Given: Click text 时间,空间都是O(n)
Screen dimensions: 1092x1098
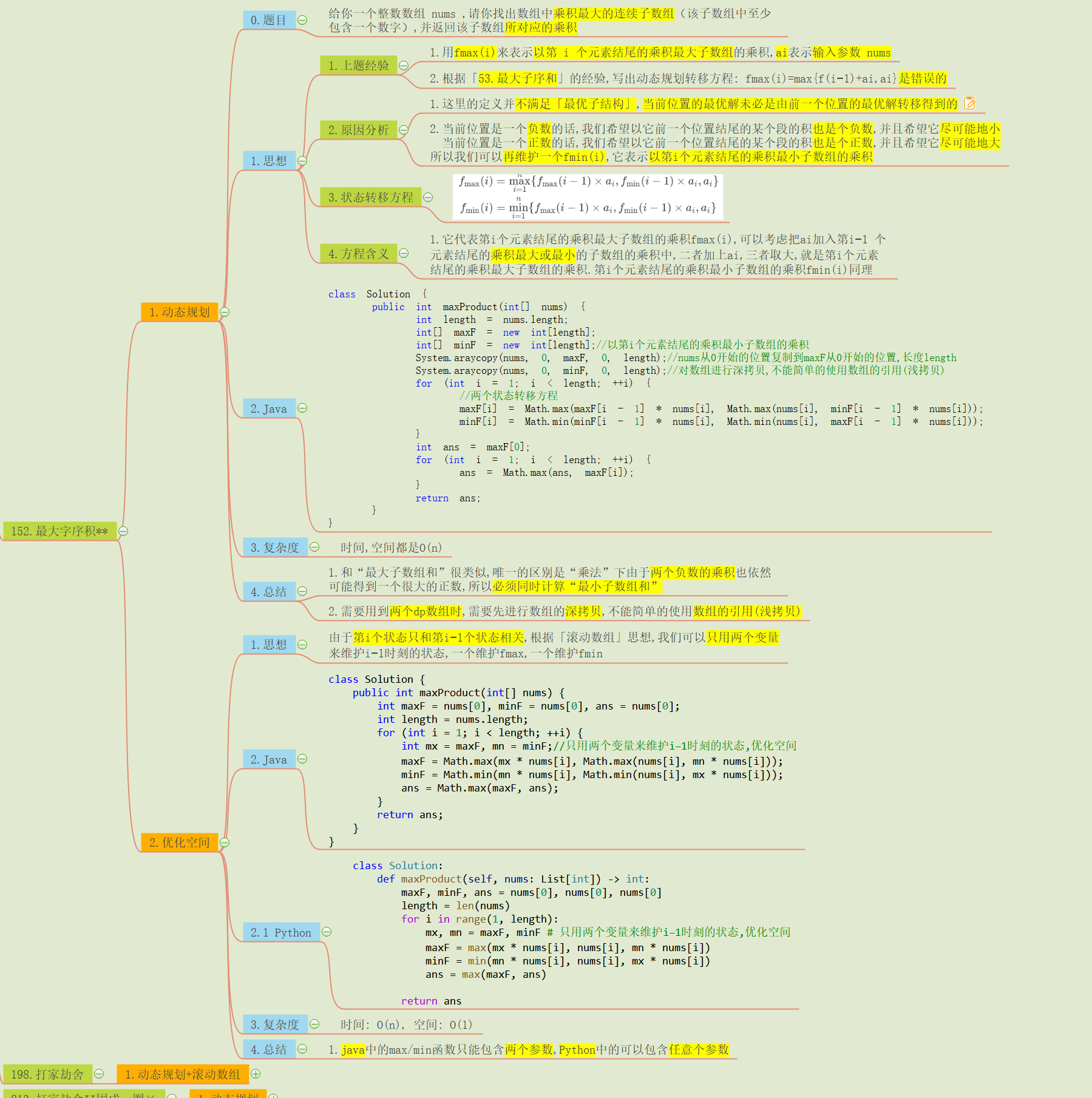Looking at the screenshot, I should [391, 547].
